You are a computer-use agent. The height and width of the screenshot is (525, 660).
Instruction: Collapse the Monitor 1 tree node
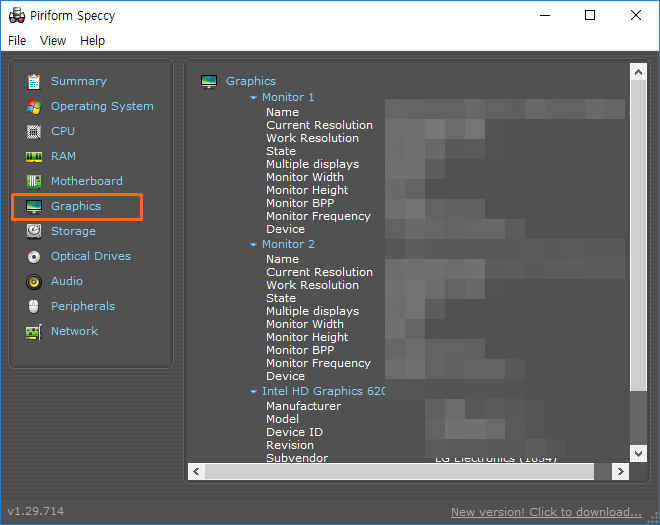tap(253, 98)
